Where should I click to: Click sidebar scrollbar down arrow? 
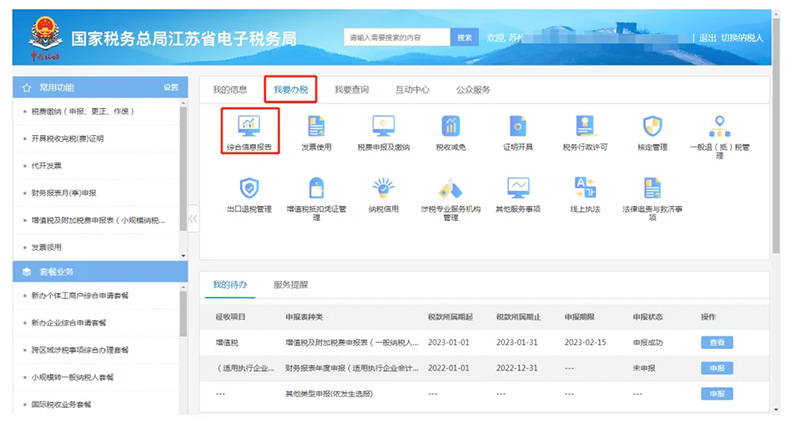click(x=182, y=255)
